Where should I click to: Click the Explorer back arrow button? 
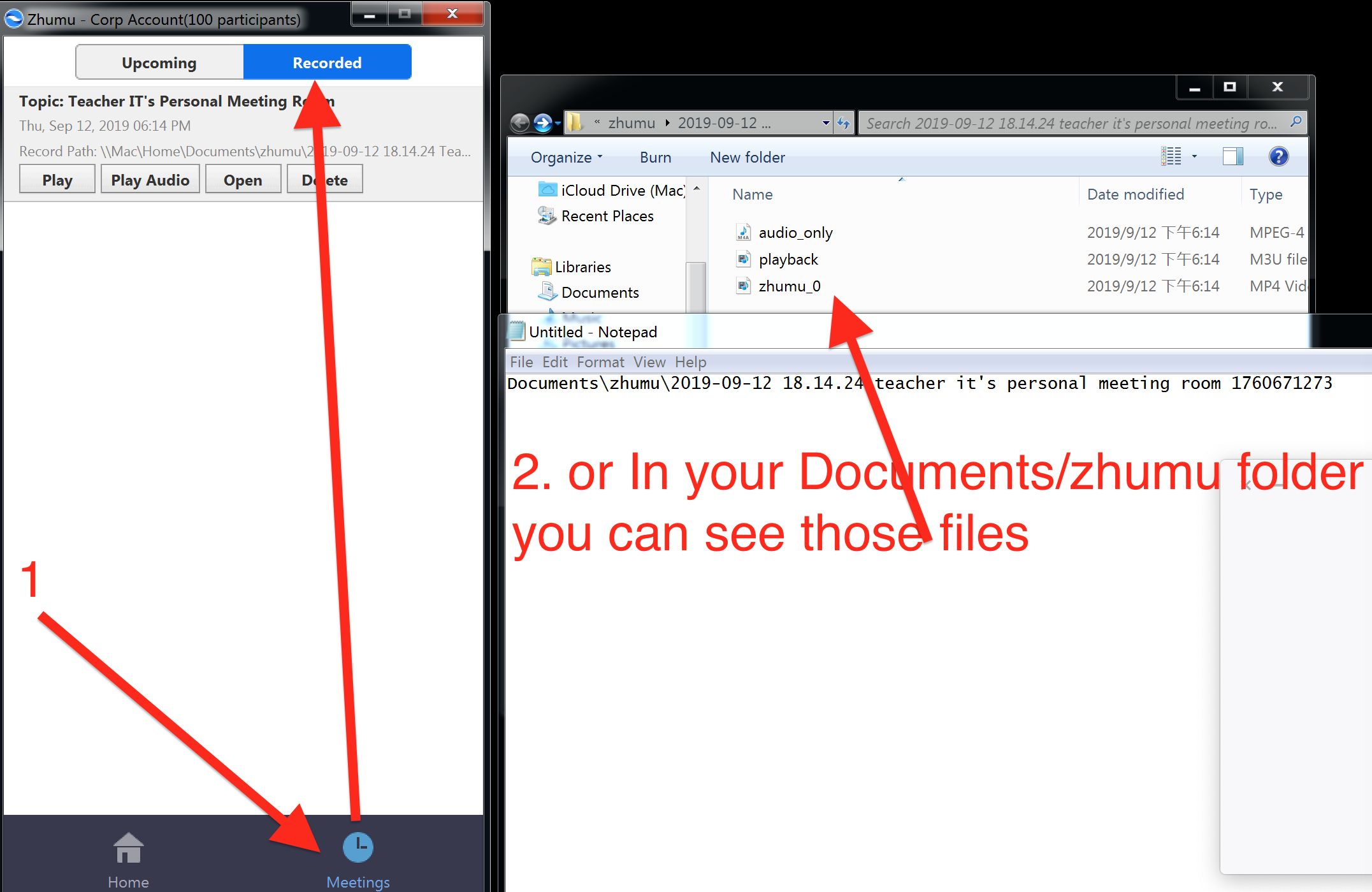coord(520,122)
